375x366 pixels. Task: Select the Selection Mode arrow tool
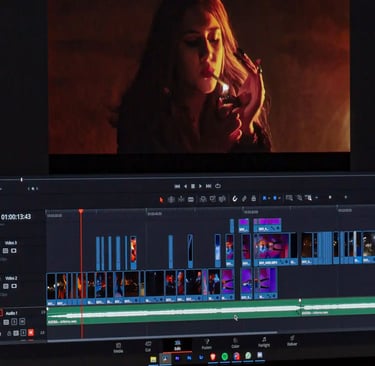tap(162, 199)
